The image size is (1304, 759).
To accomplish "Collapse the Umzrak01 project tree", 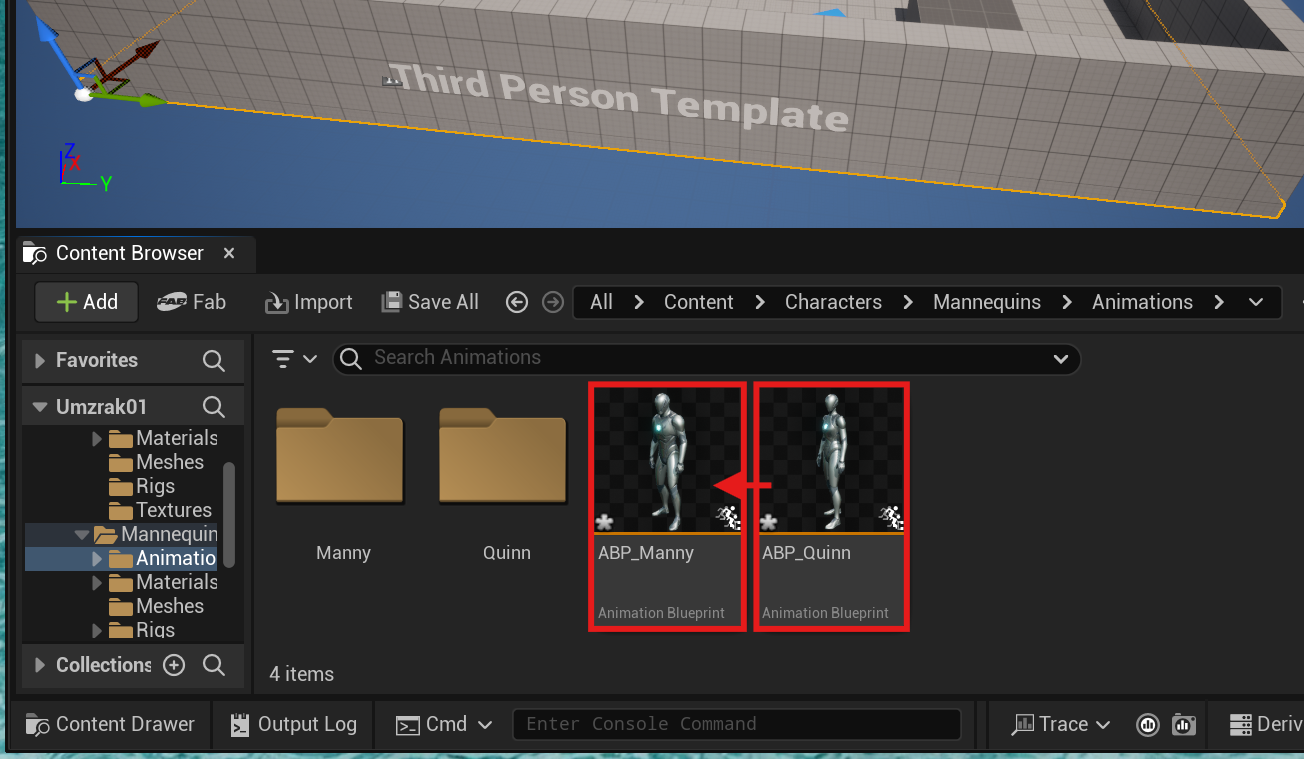I will pyautogui.click(x=40, y=407).
